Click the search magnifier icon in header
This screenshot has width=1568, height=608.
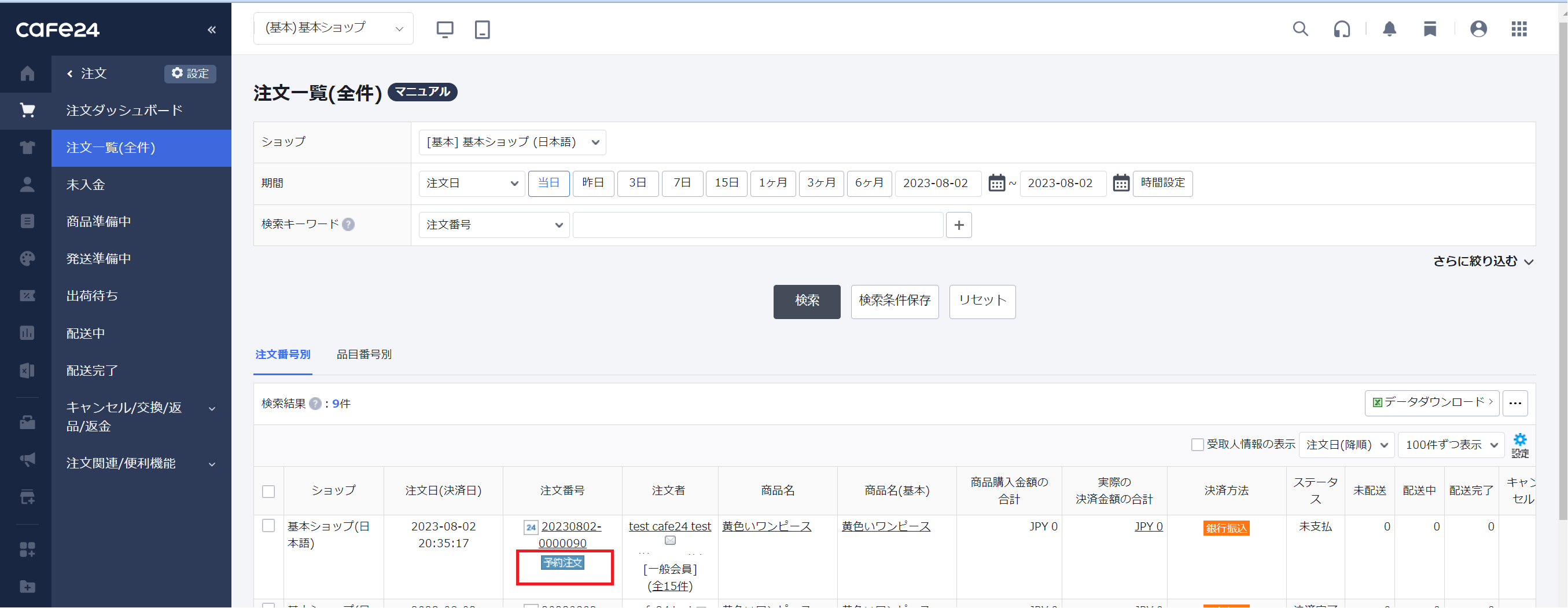(x=1300, y=28)
